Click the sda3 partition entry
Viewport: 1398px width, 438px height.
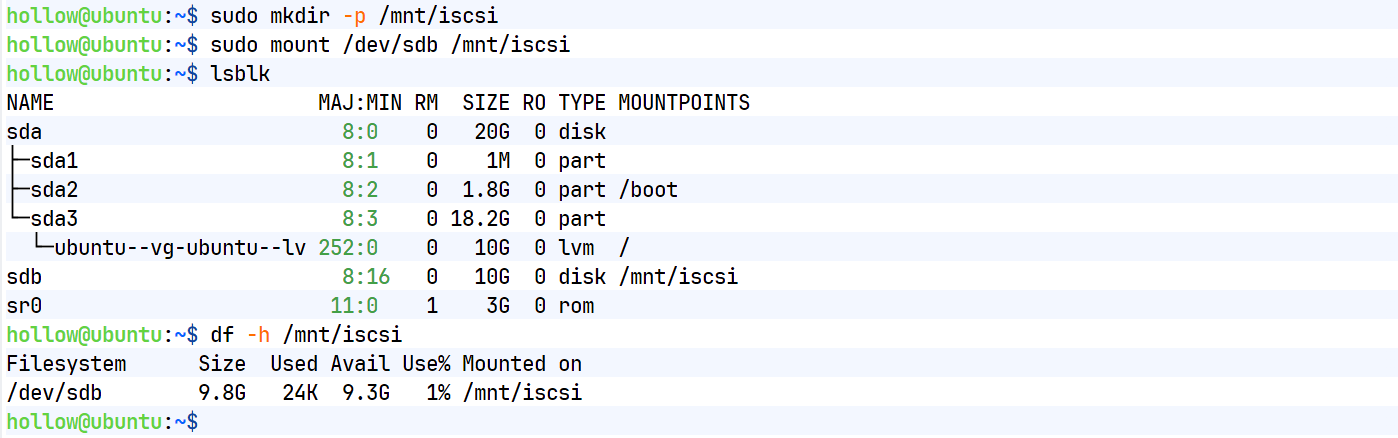point(54,219)
